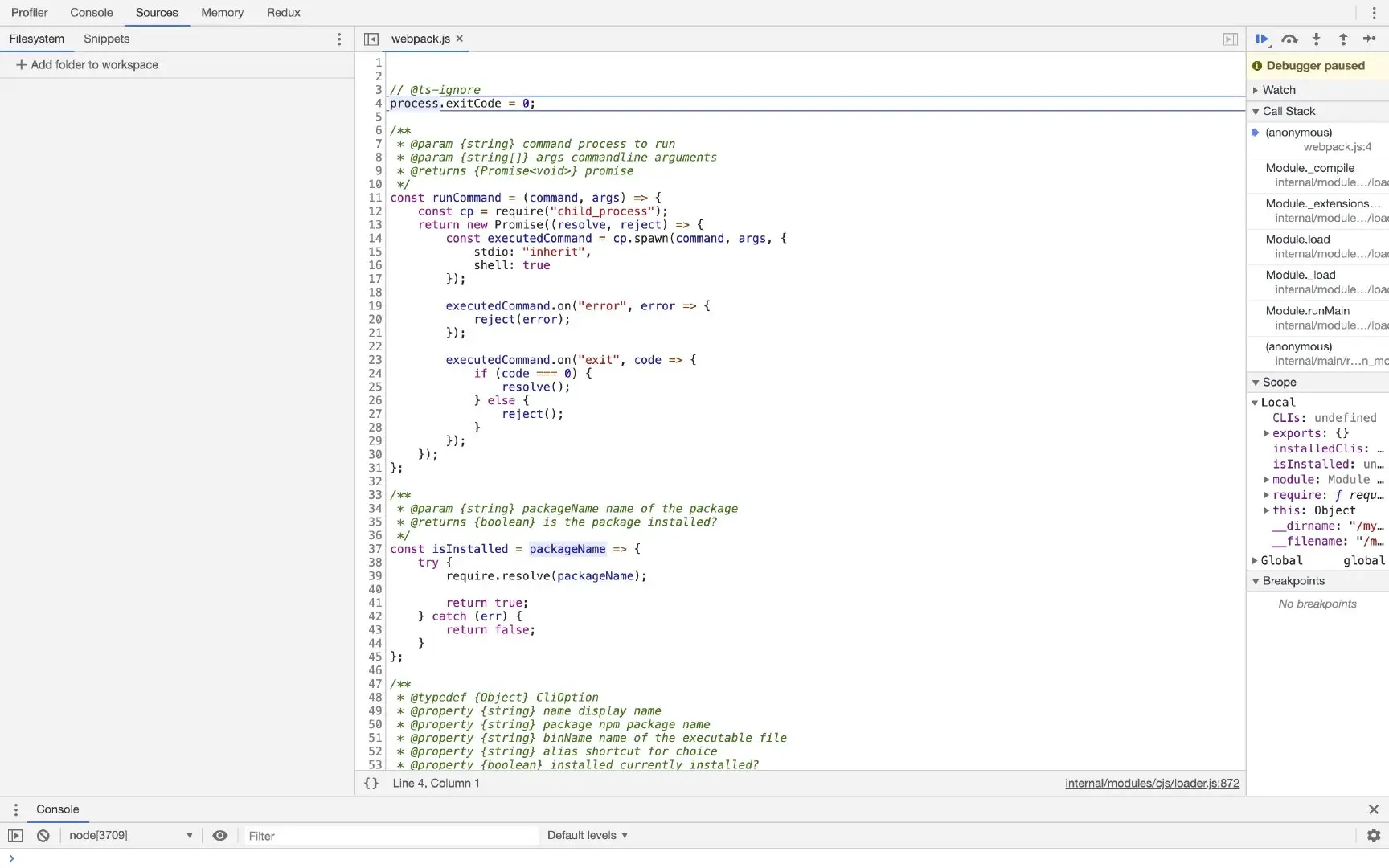Click the installedClis scope variable
The image size is (1389, 868).
point(1327,448)
